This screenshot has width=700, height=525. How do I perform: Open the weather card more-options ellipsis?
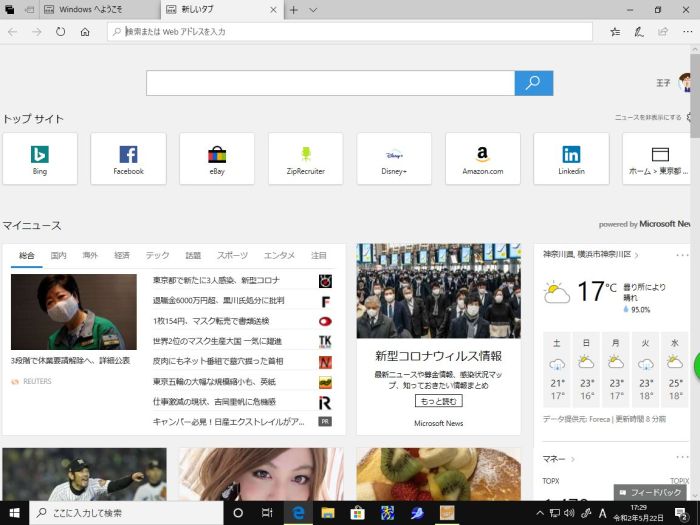click(x=678, y=255)
